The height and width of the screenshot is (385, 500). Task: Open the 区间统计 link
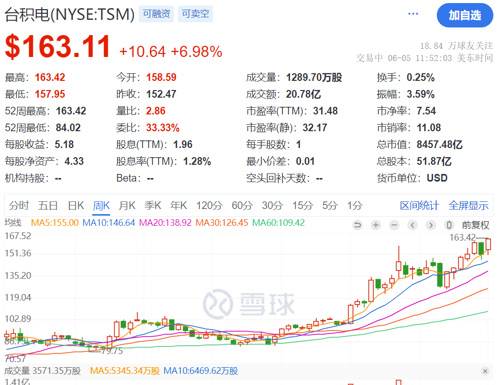pyautogui.click(x=419, y=206)
